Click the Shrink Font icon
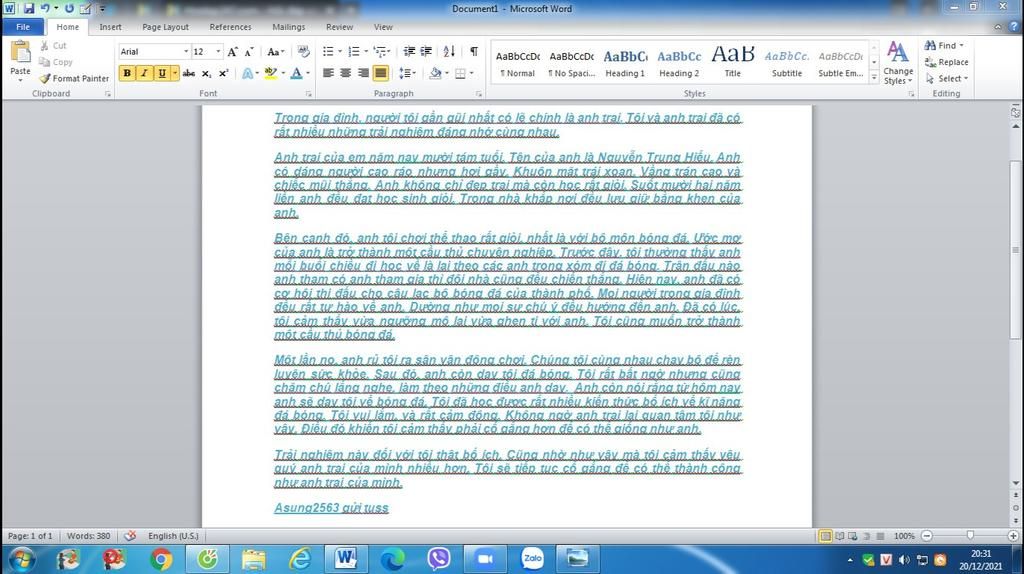1024x574 pixels. point(249,52)
